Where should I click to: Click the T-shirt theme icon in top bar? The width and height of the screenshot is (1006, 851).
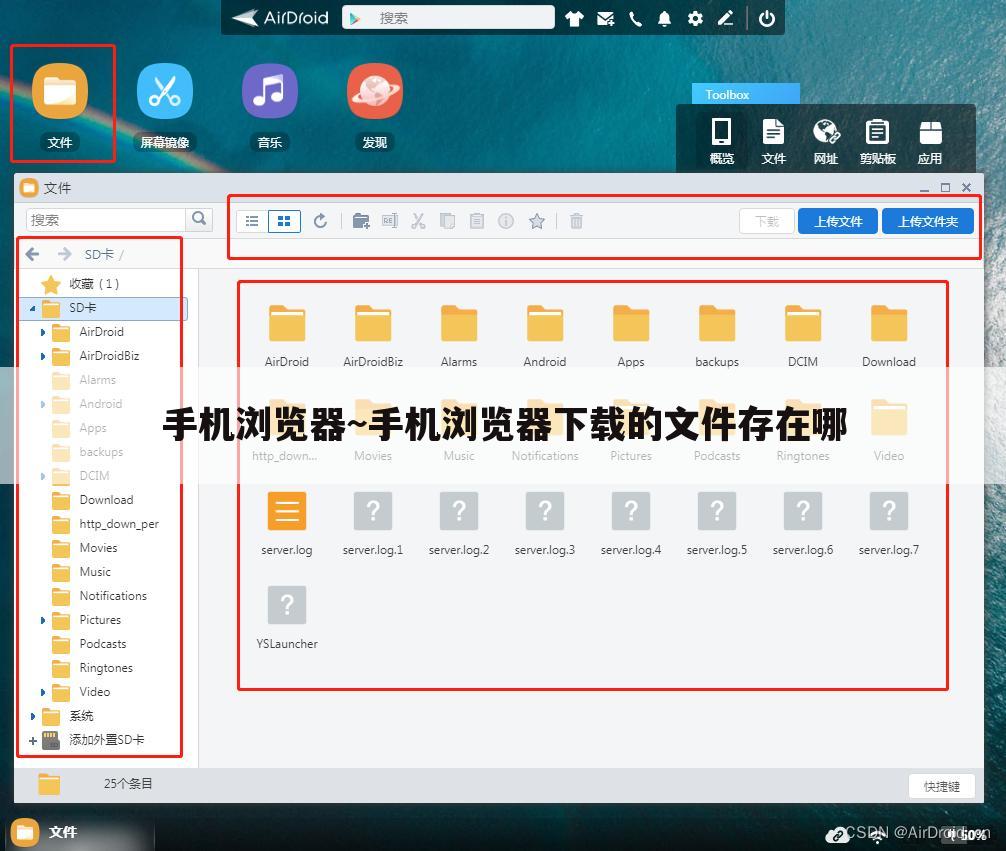tap(574, 19)
